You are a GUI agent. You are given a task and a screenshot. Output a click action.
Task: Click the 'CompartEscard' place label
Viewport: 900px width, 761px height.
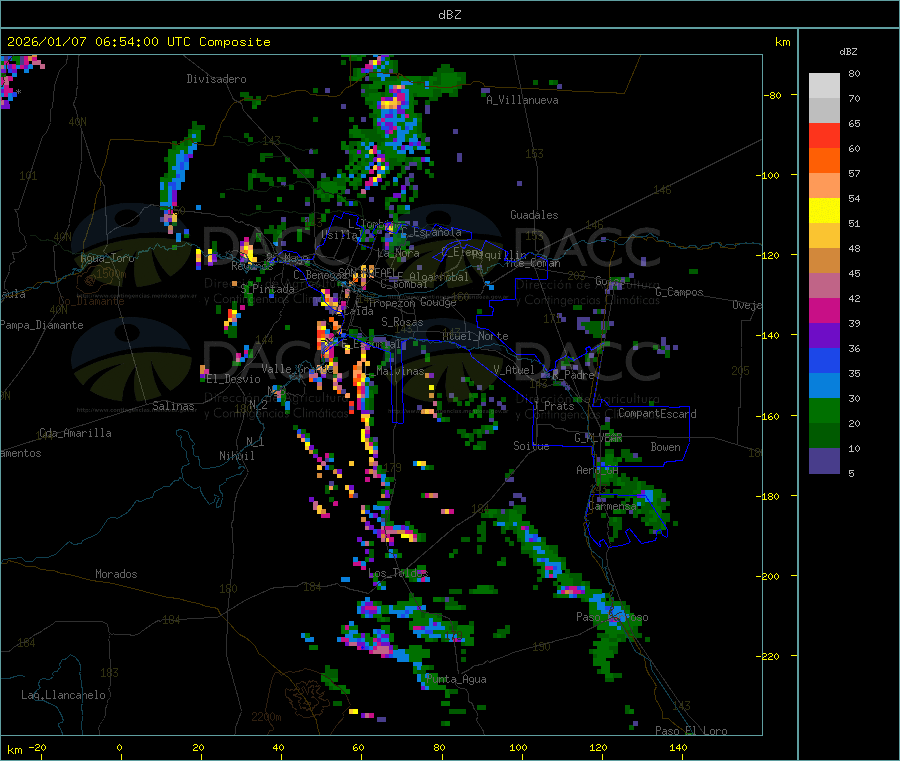point(658,414)
